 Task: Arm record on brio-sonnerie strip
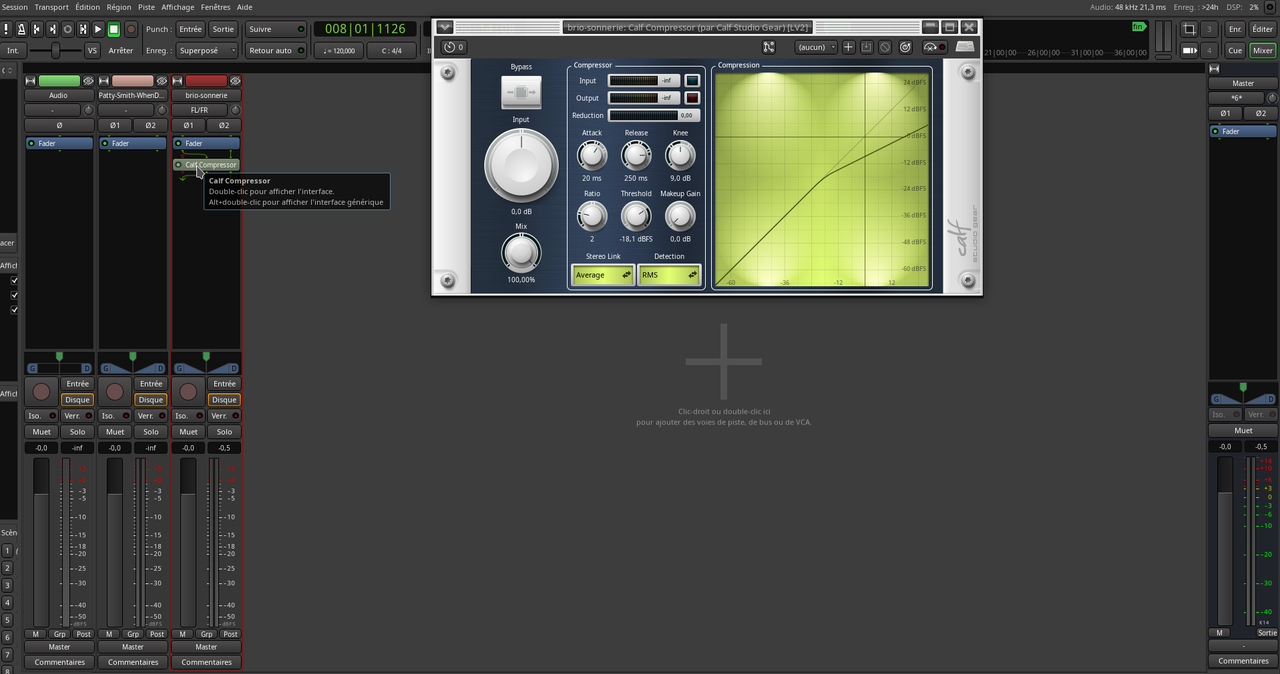point(188,391)
